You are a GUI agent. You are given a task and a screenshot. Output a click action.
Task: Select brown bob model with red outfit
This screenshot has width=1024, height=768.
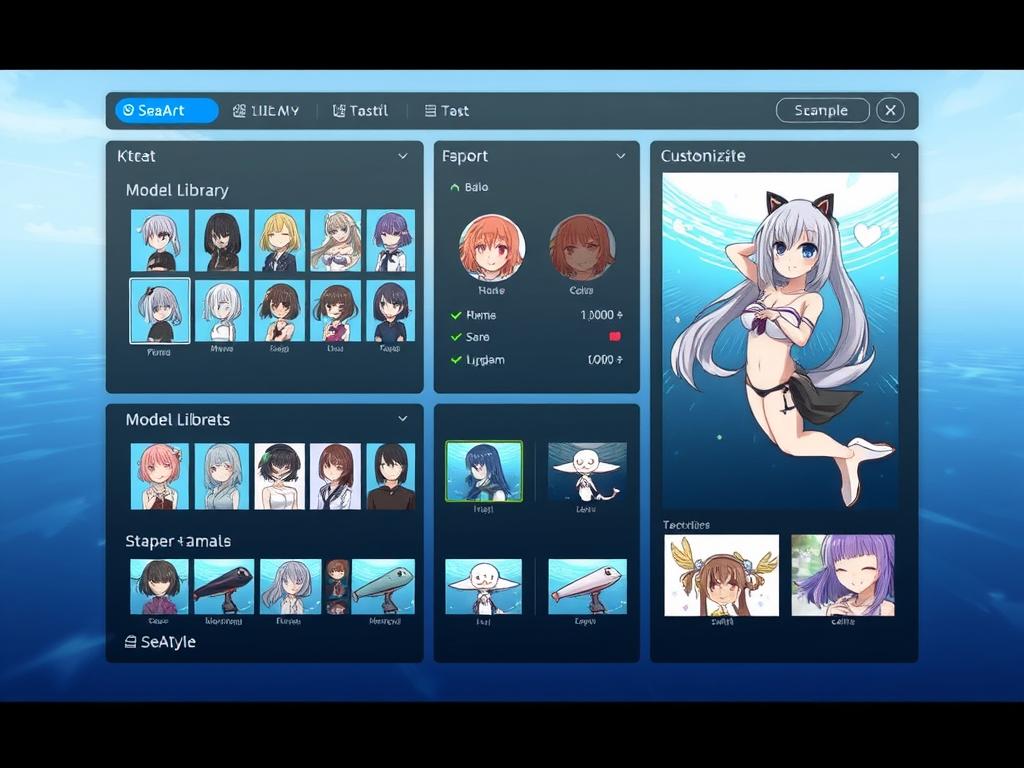click(336, 311)
